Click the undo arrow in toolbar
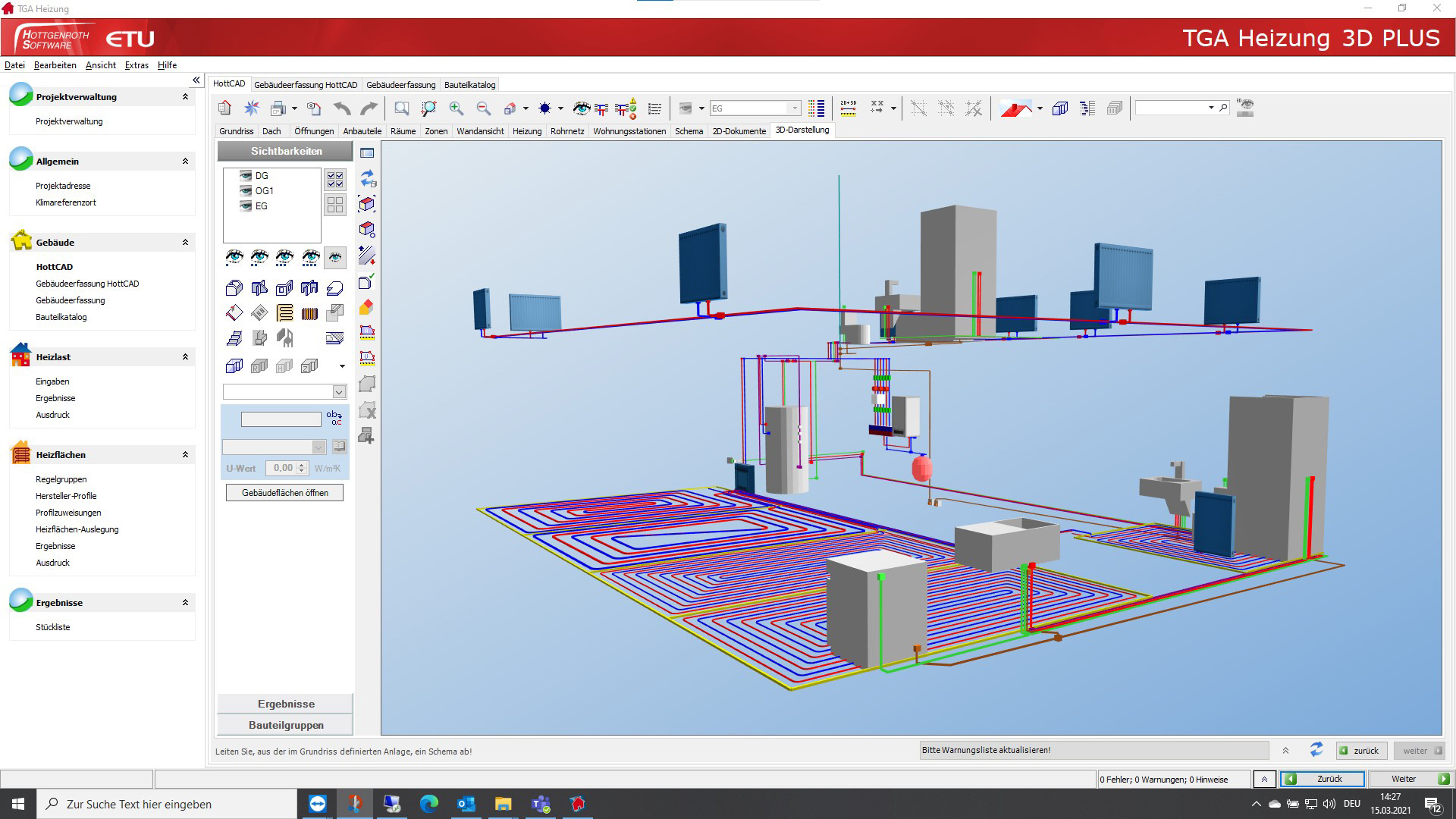1456x819 pixels. point(341,108)
